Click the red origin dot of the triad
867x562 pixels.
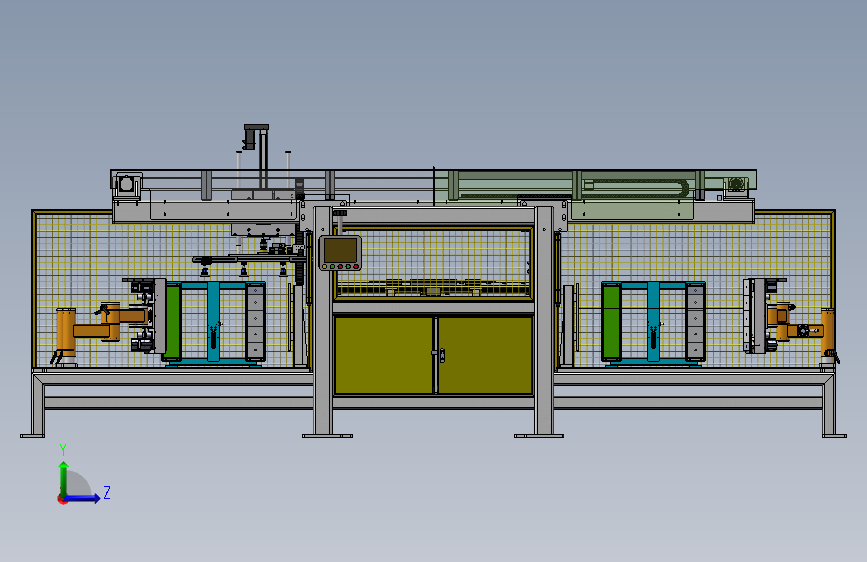pyautogui.click(x=62, y=499)
